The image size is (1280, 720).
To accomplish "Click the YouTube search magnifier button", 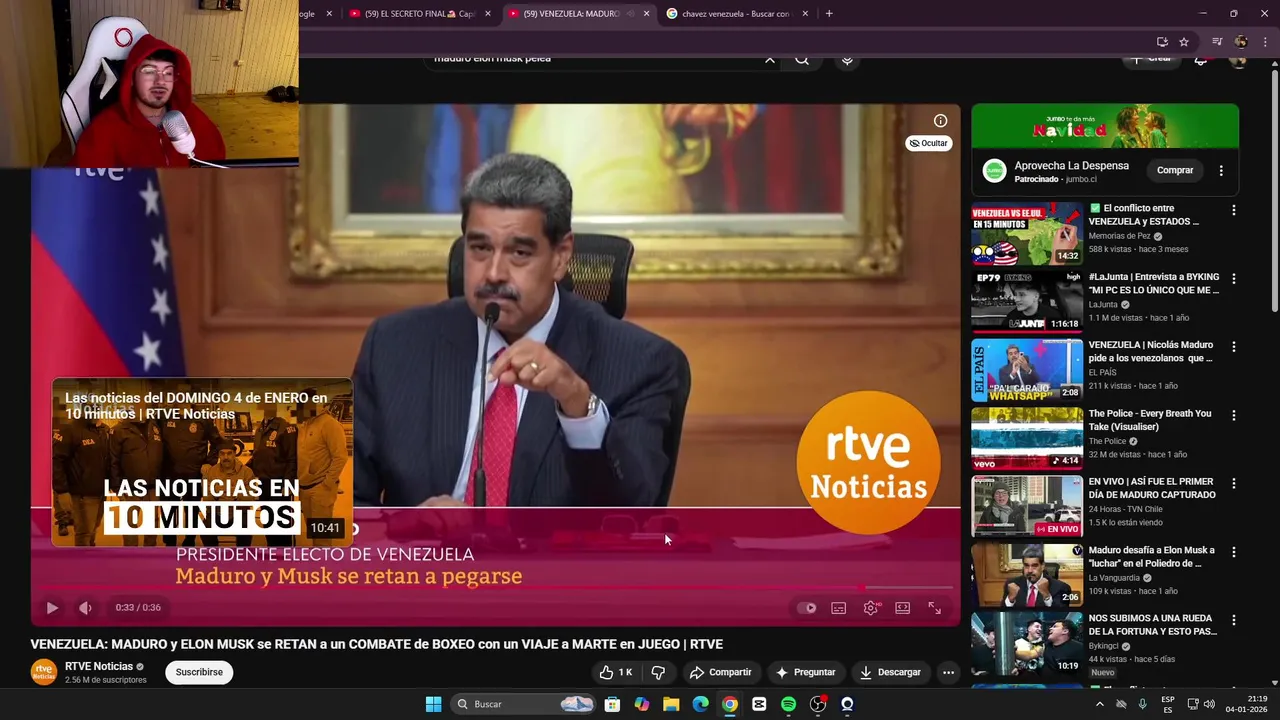I will pyautogui.click(x=802, y=60).
